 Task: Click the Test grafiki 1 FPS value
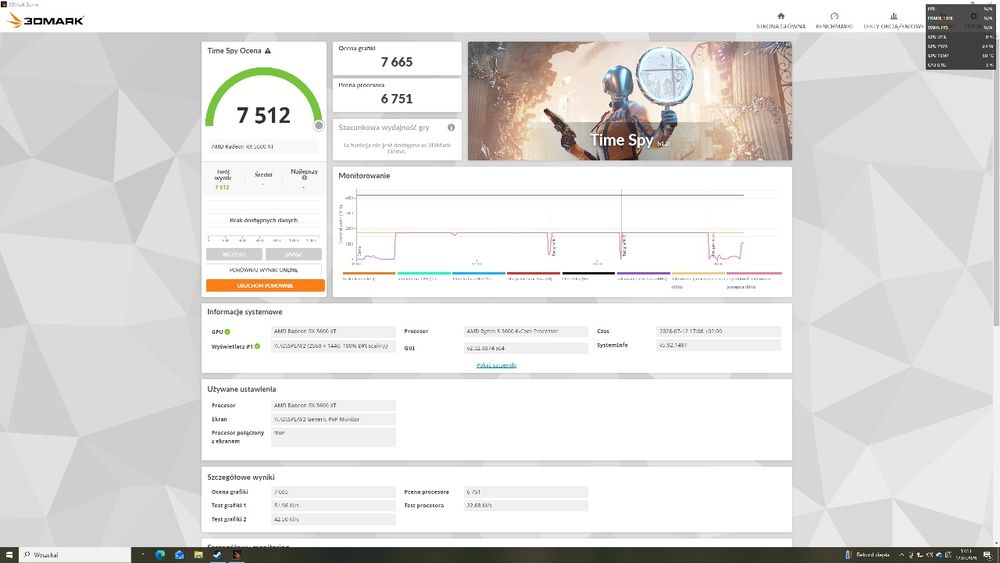[x=333, y=505]
